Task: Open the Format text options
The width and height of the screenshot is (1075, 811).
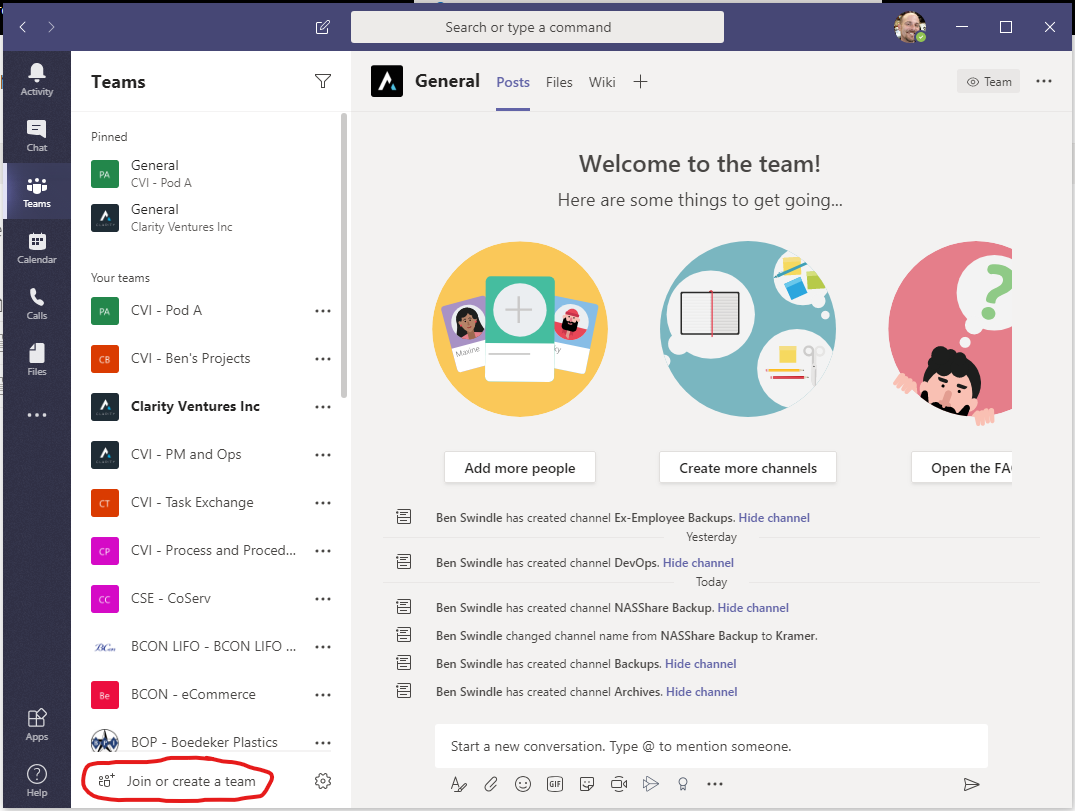Action: tap(459, 784)
